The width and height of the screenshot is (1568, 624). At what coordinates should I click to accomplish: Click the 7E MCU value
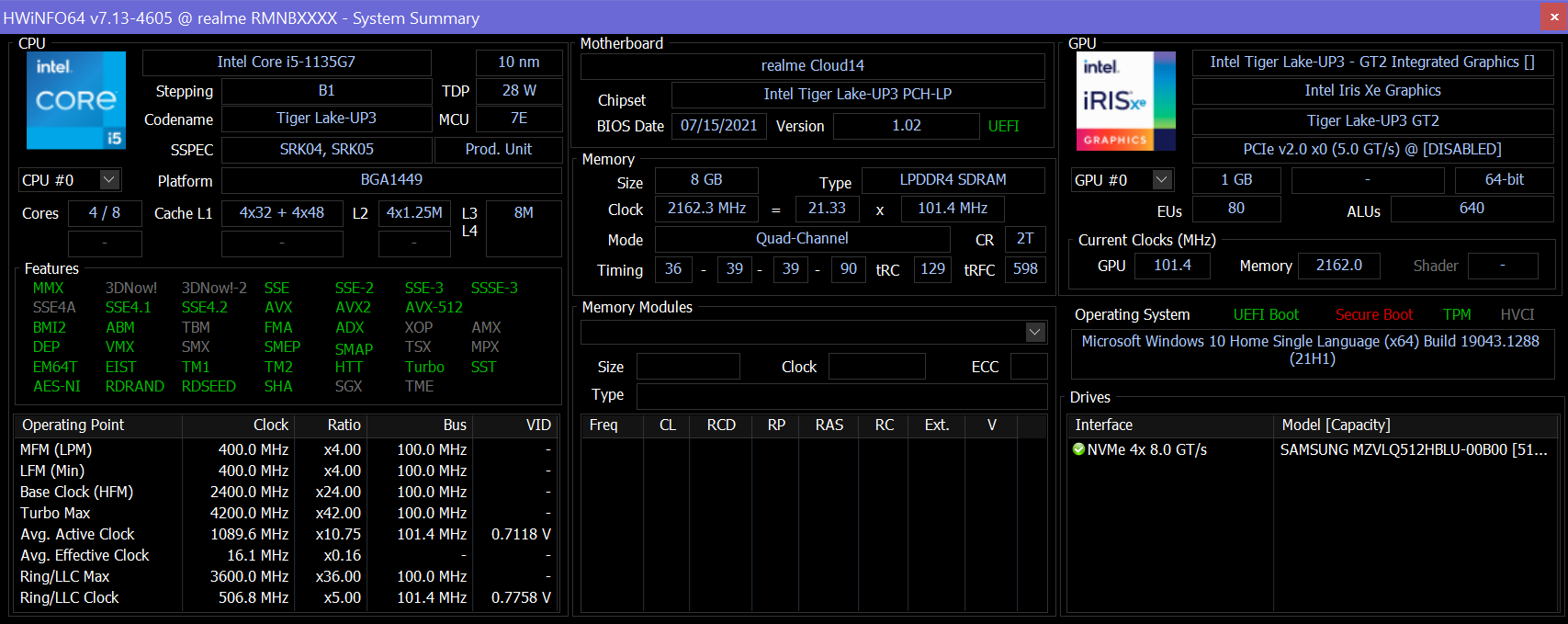(519, 119)
